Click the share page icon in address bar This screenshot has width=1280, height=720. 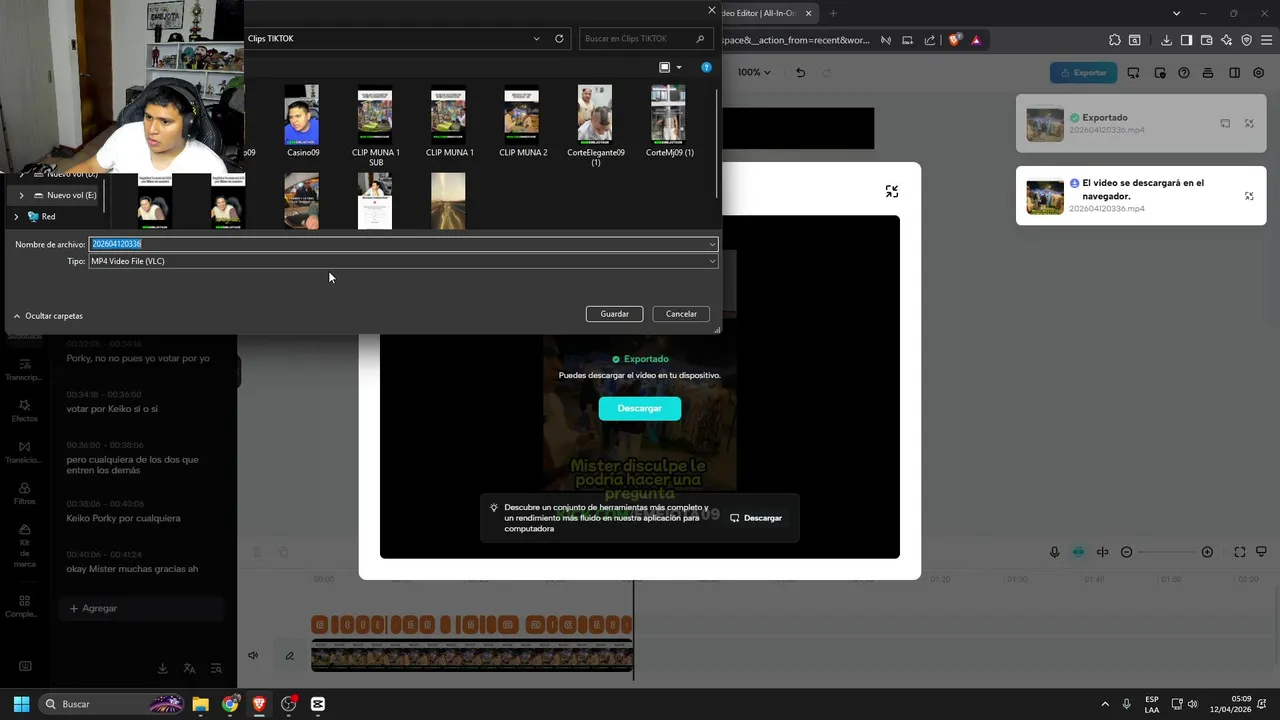(930, 40)
